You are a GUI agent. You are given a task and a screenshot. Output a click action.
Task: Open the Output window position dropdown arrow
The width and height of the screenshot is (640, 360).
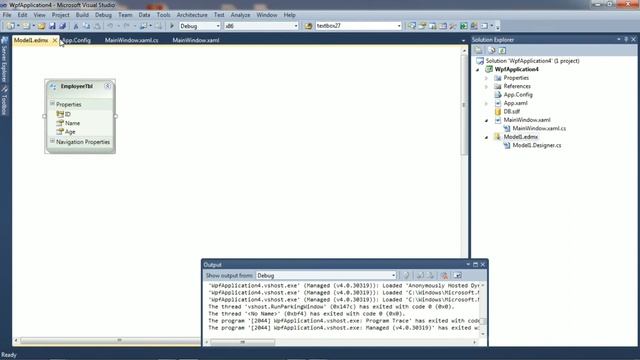pyautogui.click(x=468, y=264)
